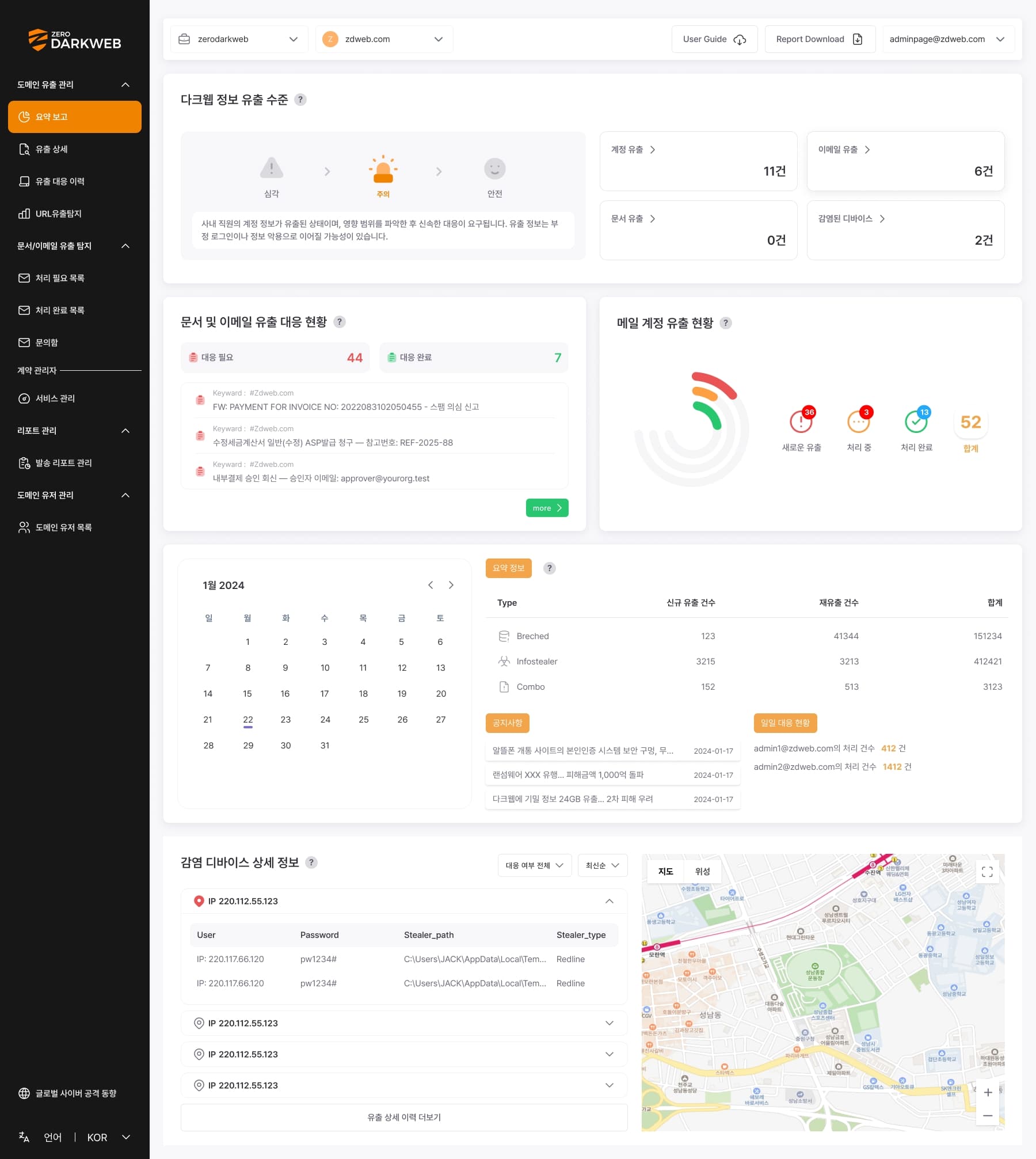Click 대응 필요 44 counter
Viewport: 1036px width, 1159px height.
pyautogui.click(x=275, y=358)
